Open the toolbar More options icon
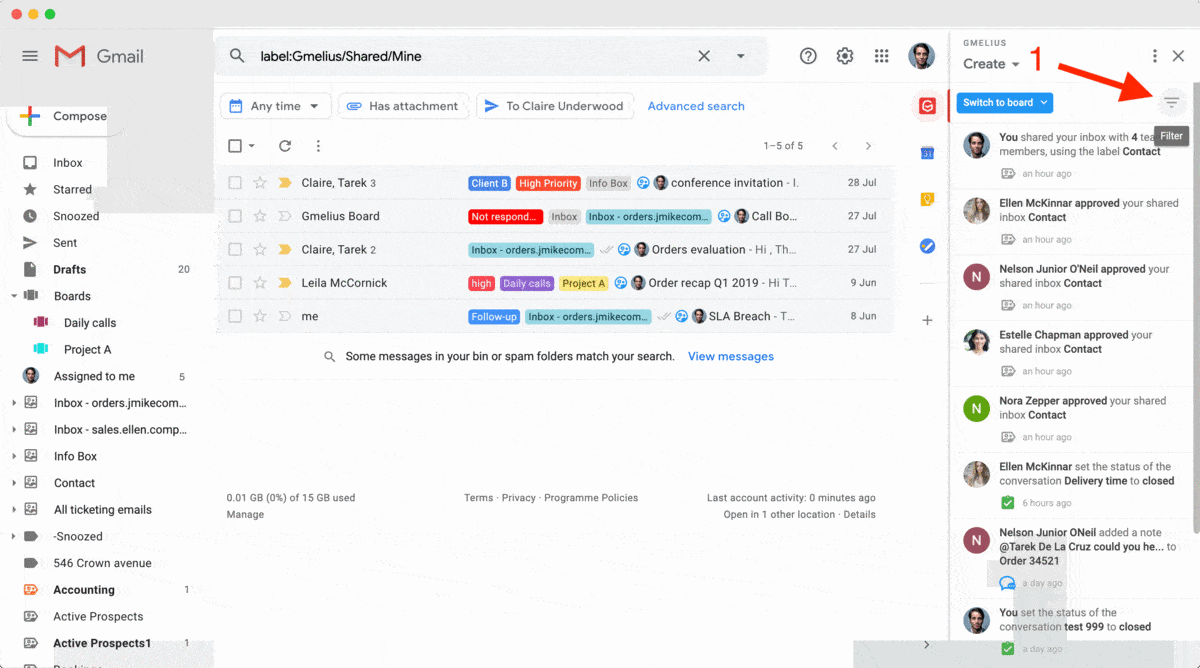Screen dimensions: 1200x668 tap(318, 146)
